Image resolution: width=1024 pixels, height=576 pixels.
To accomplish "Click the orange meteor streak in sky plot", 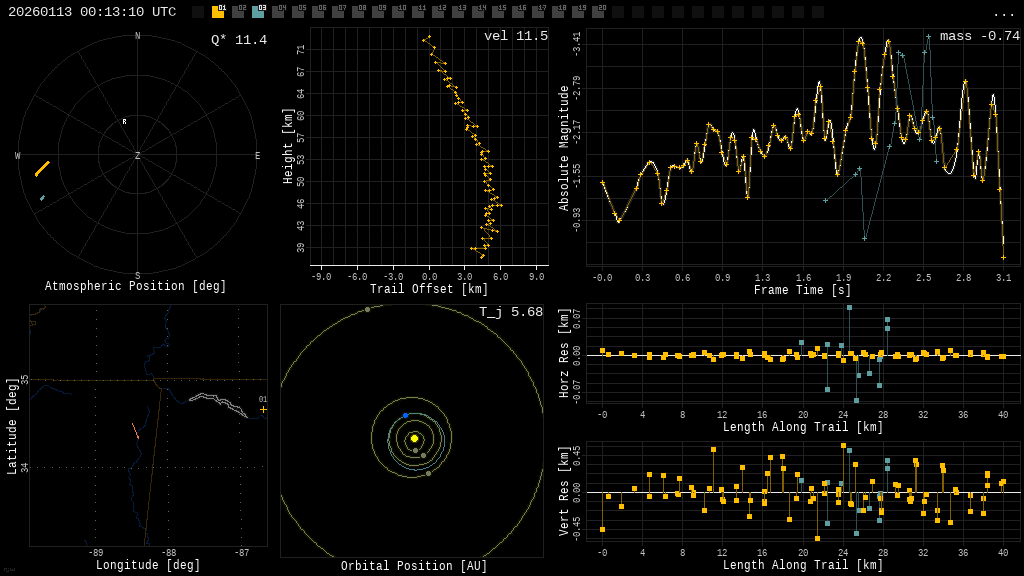I will (x=42, y=169).
